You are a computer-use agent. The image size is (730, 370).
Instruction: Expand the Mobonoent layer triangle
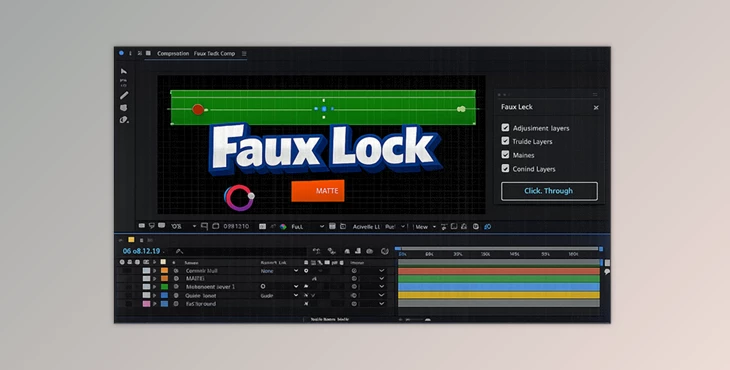[x=155, y=287]
